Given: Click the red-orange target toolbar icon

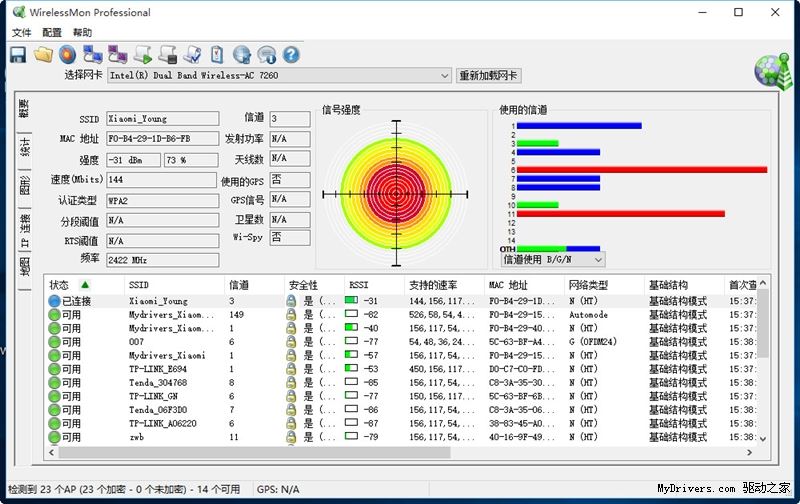Looking at the screenshot, I should coord(67,55).
